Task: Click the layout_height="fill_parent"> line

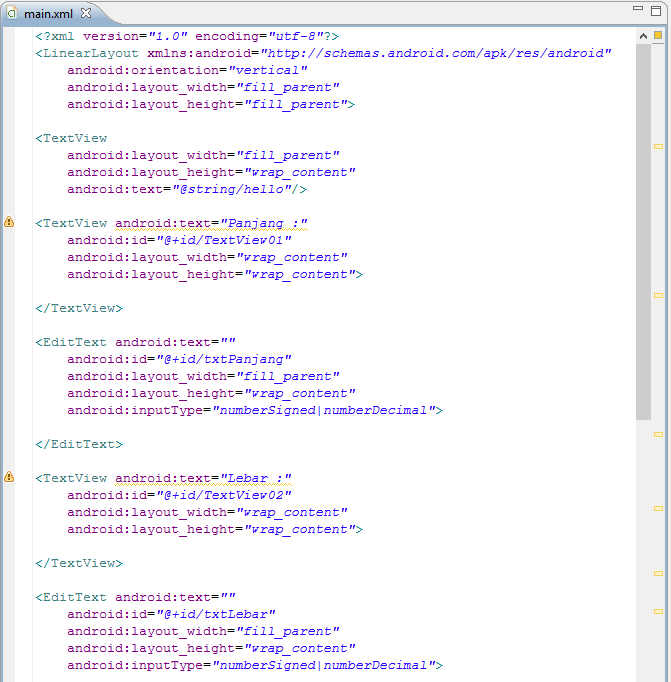Action: pyautogui.click(x=211, y=104)
